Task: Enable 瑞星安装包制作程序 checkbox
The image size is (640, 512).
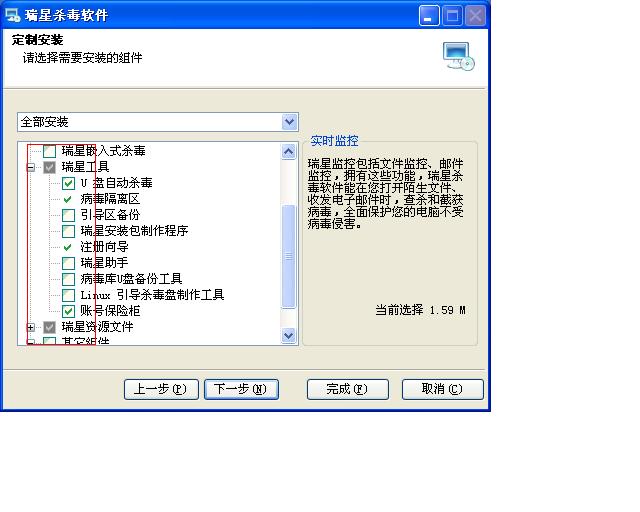Action: (x=68, y=231)
